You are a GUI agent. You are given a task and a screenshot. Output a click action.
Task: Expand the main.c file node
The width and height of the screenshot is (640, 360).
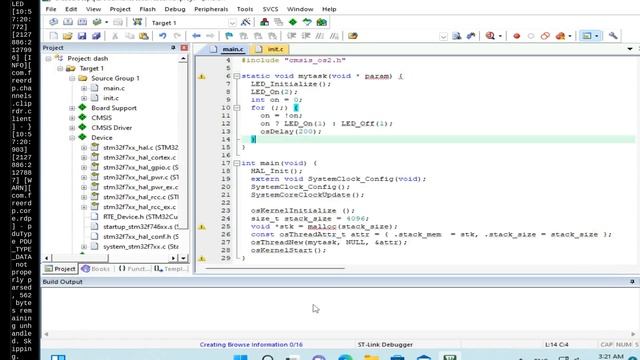click(x=84, y=88)
